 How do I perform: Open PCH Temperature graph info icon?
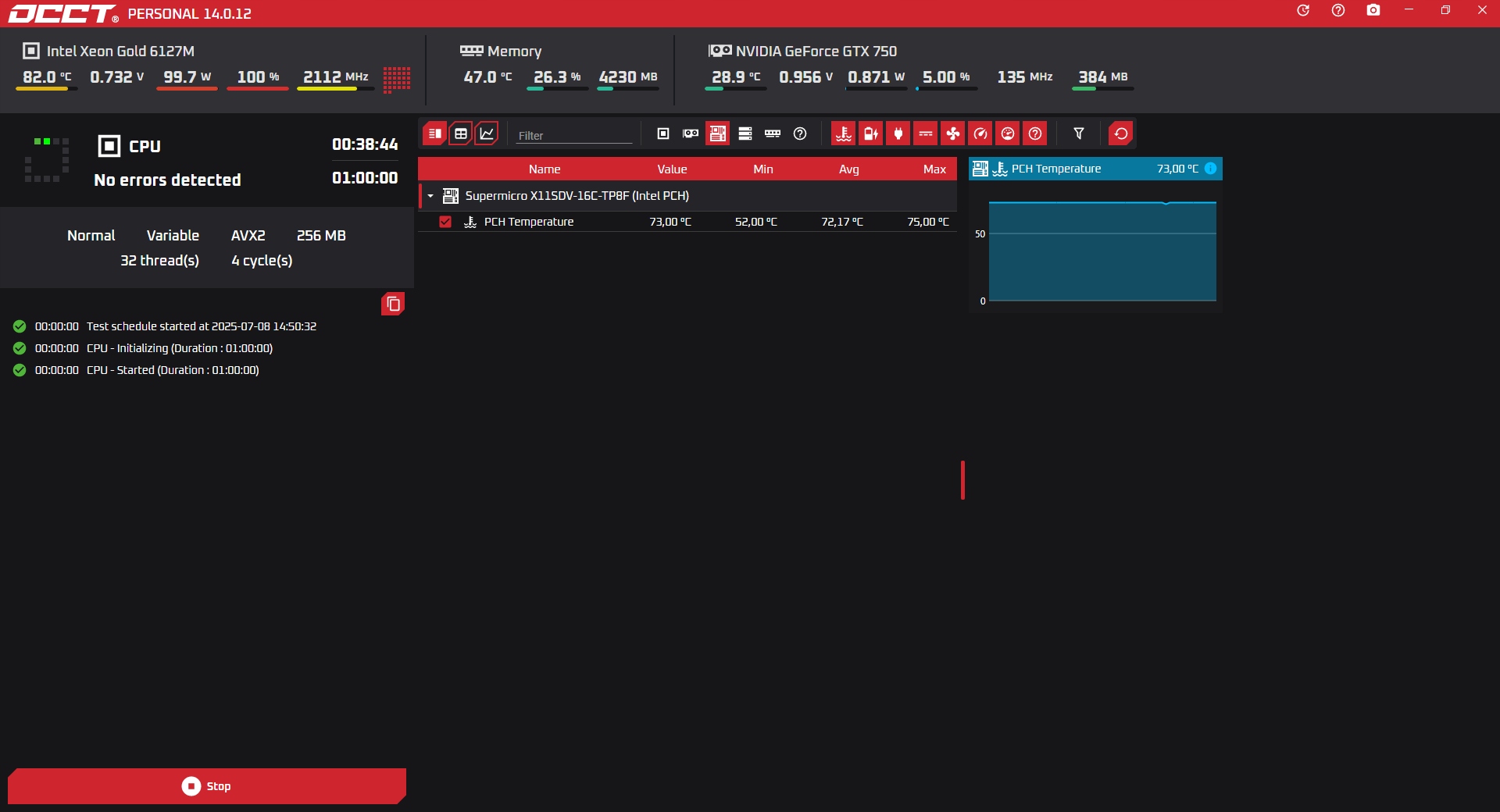[x=1210, y=169]
